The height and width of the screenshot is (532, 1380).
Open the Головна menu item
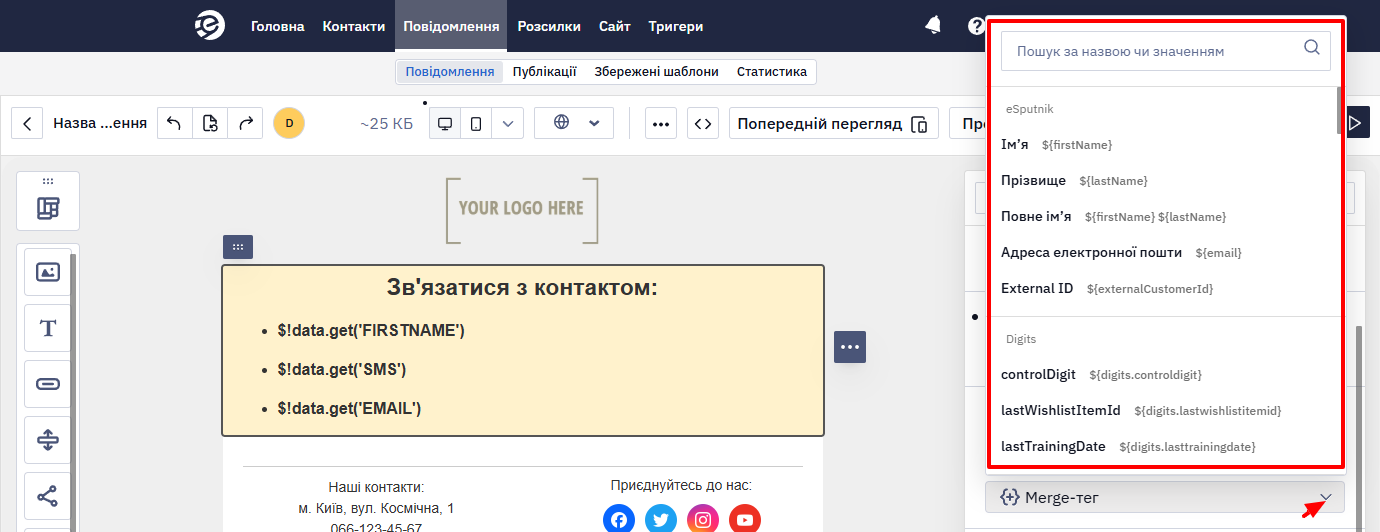point(278,26)
